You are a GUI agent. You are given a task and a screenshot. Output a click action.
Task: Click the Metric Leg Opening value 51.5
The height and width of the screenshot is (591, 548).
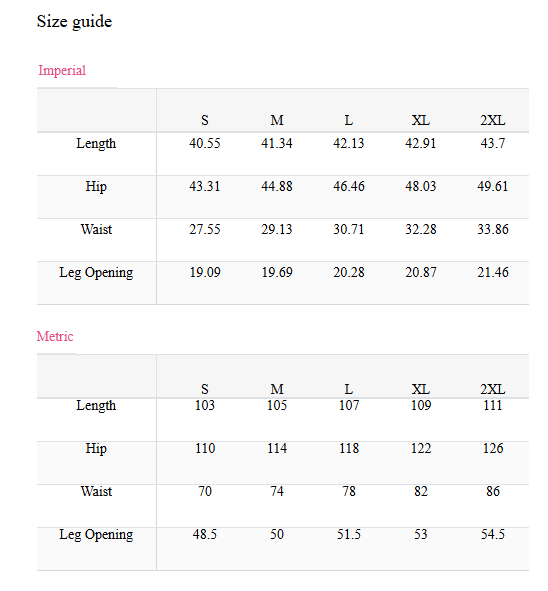(349, 534)
